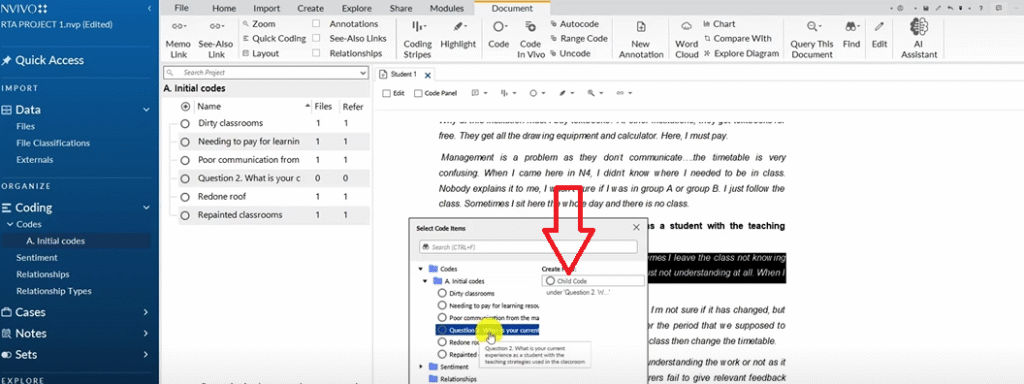Click Compare With in the ribbon
The width and height of the screenshot is (1024, 384).
[737, 39]
